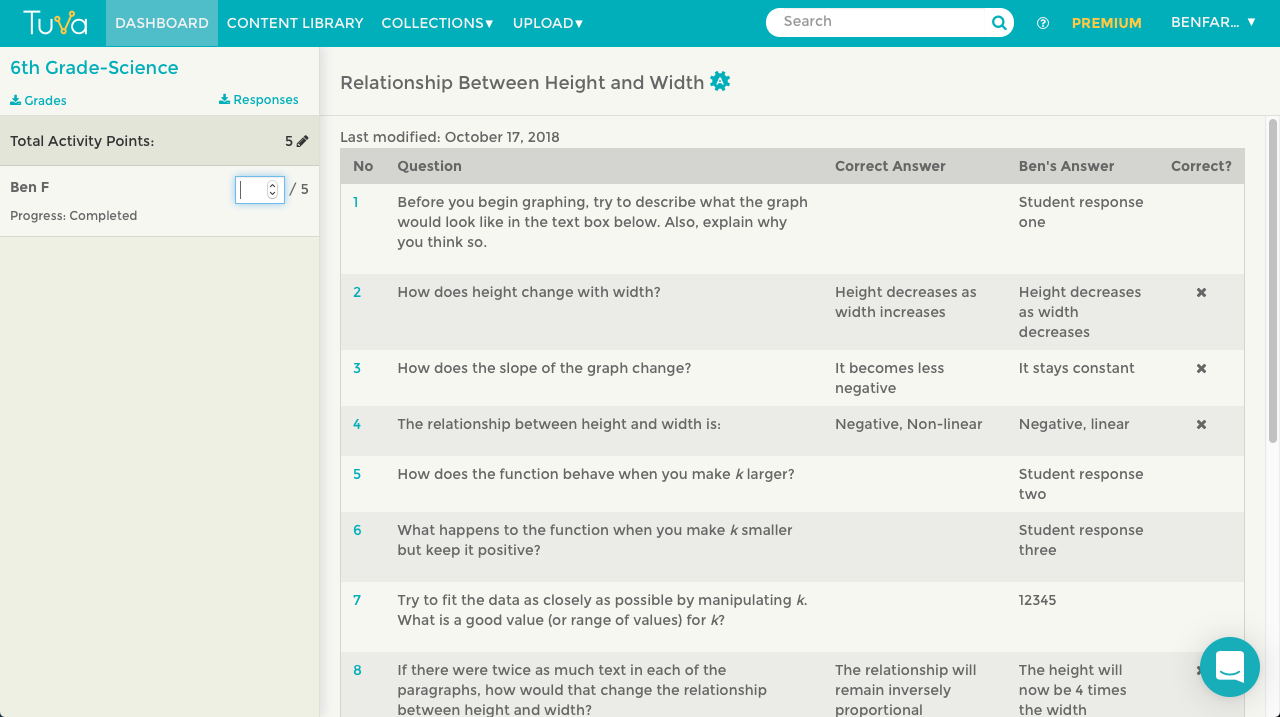
Task: Open the chat support bubble
Action: tap(1230, 667)
